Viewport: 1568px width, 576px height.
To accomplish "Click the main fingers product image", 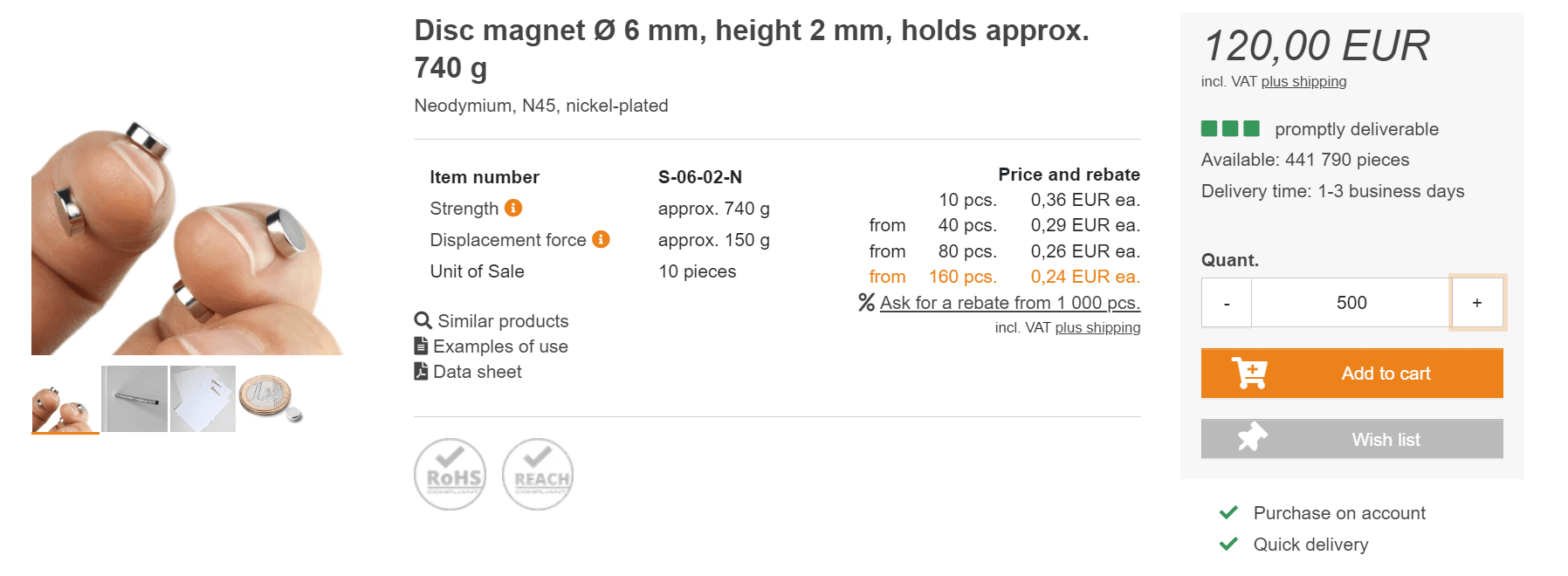I will click(188, 236).
